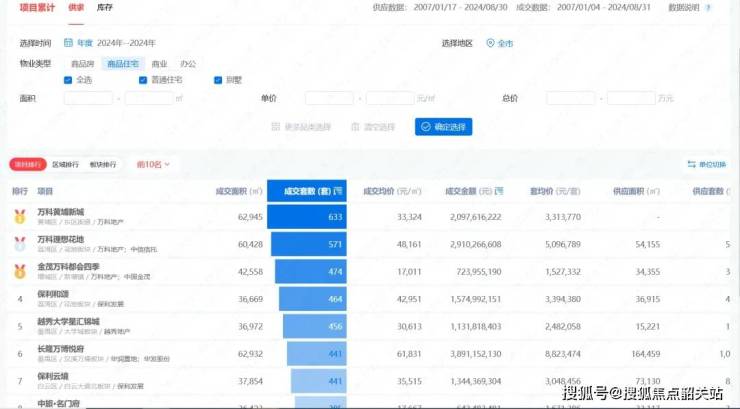Click the calendar icon beside 年度
740x409 pixels.
point(69,43)
